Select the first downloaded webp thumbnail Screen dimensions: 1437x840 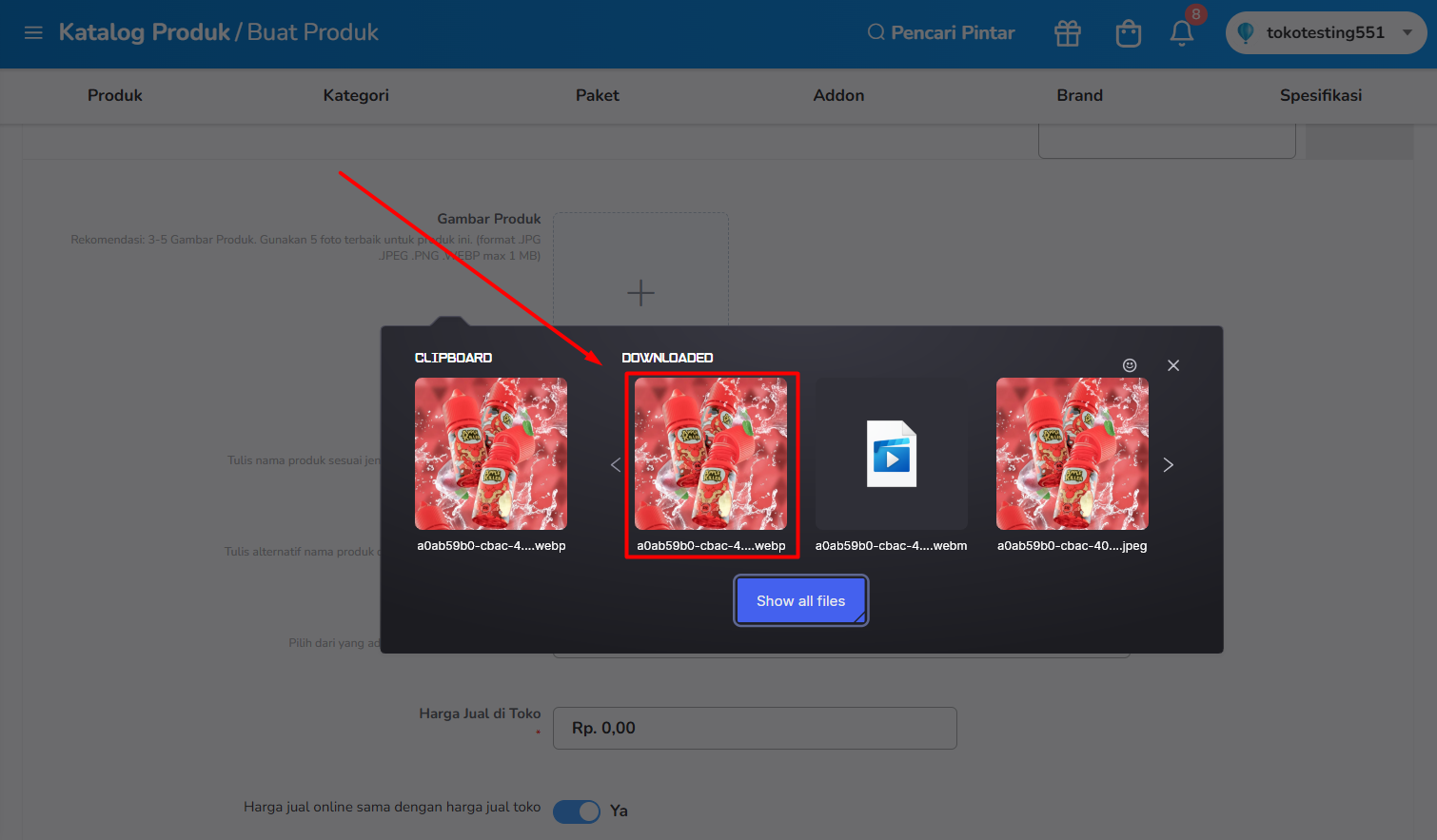coord(711,454)
